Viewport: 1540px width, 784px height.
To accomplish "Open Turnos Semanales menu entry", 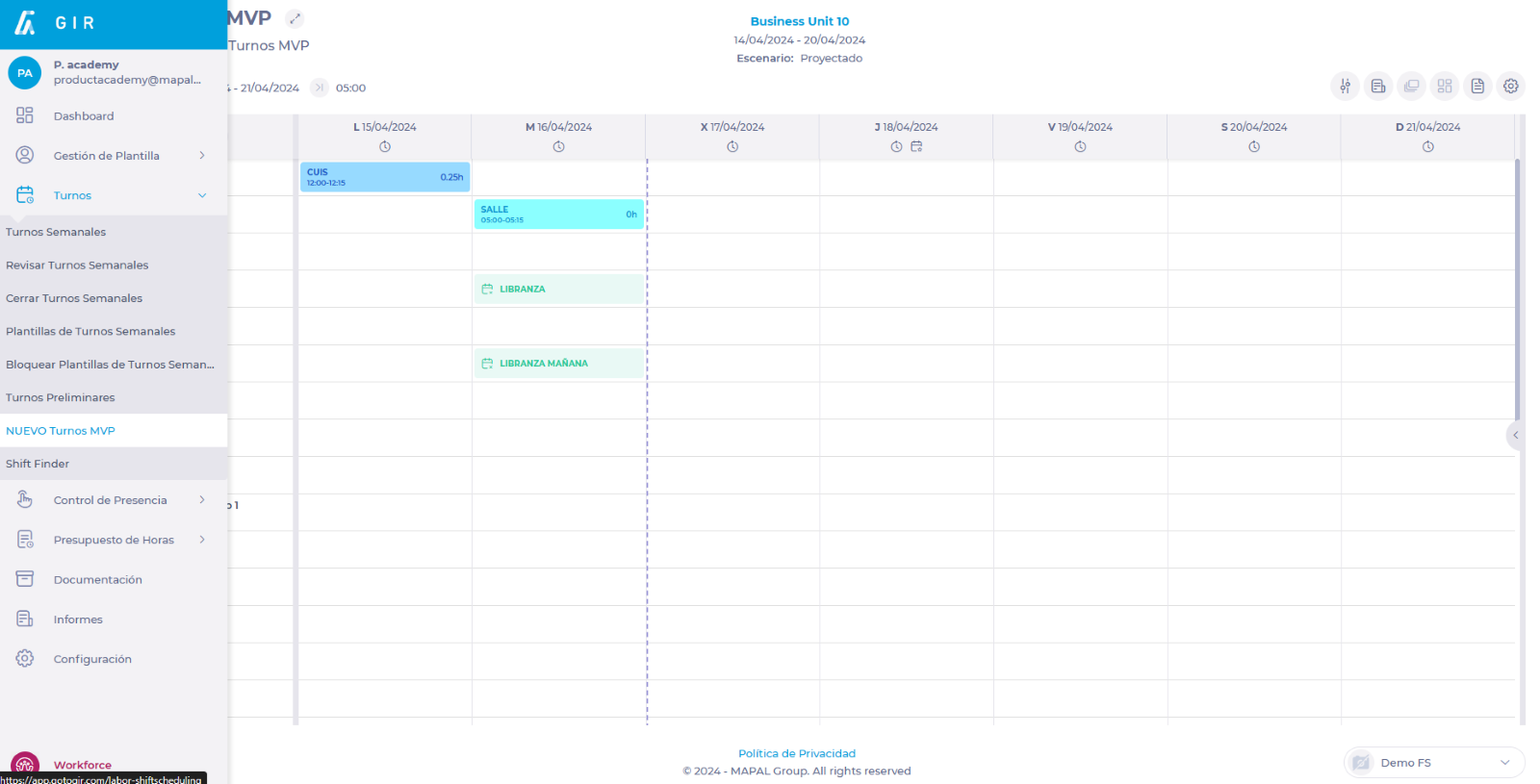I will point(56,232).
